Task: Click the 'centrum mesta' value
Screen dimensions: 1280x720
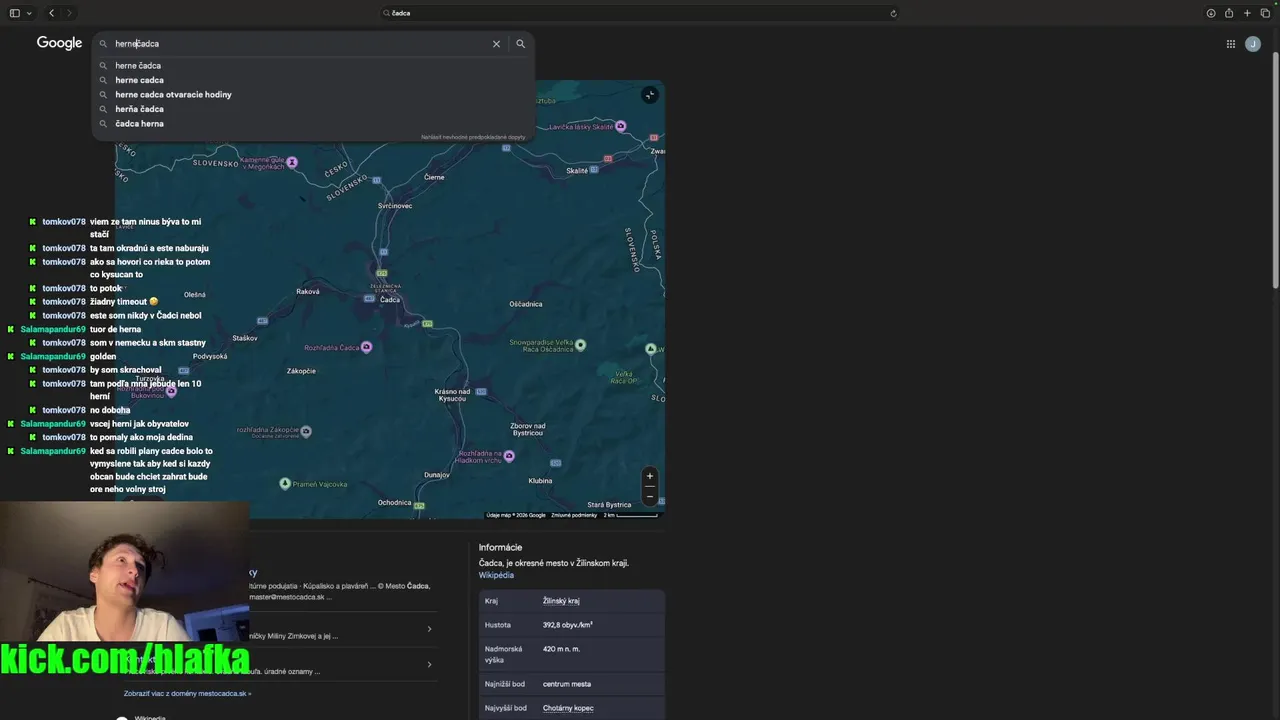Action: point(567,684)
